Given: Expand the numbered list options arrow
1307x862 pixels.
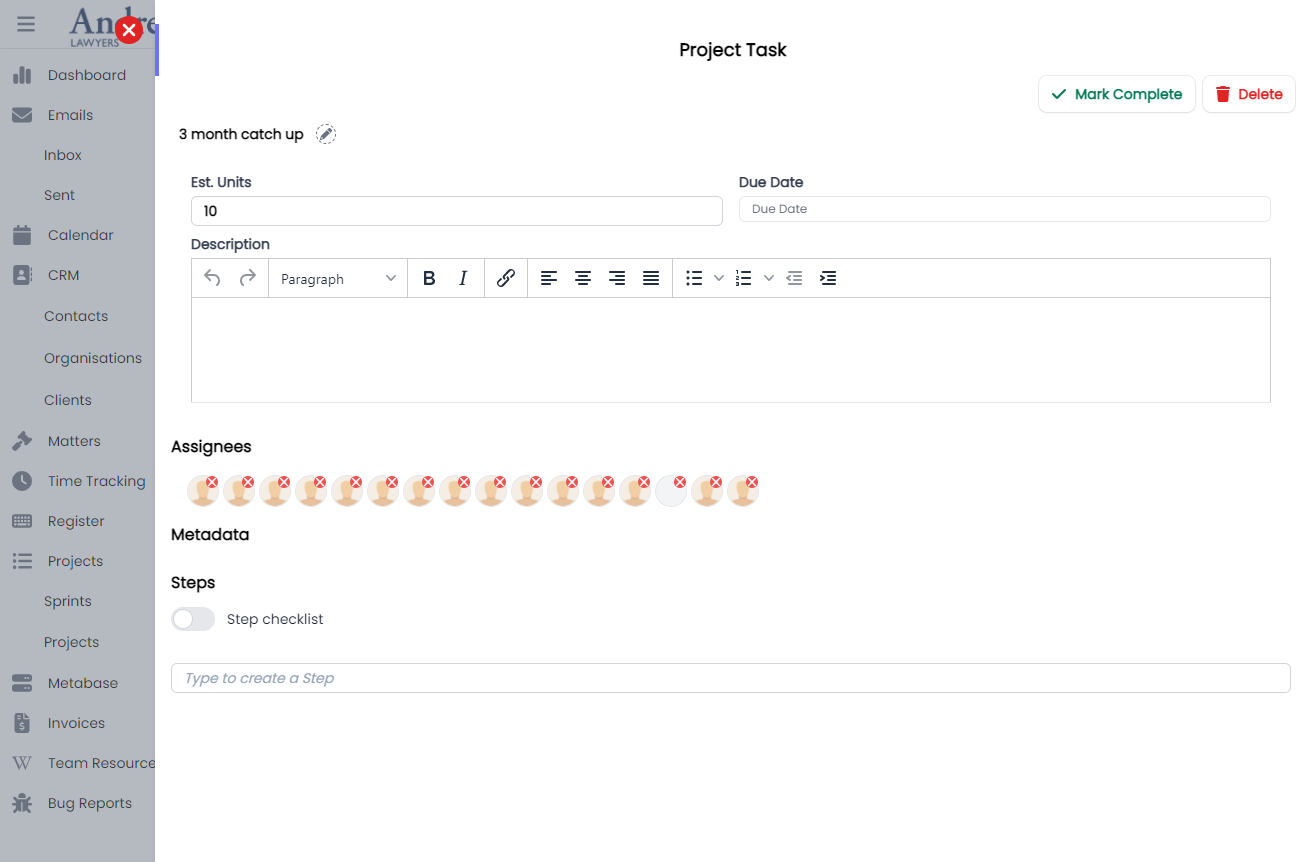Looking at the screenshot, I should click(769, 279).
